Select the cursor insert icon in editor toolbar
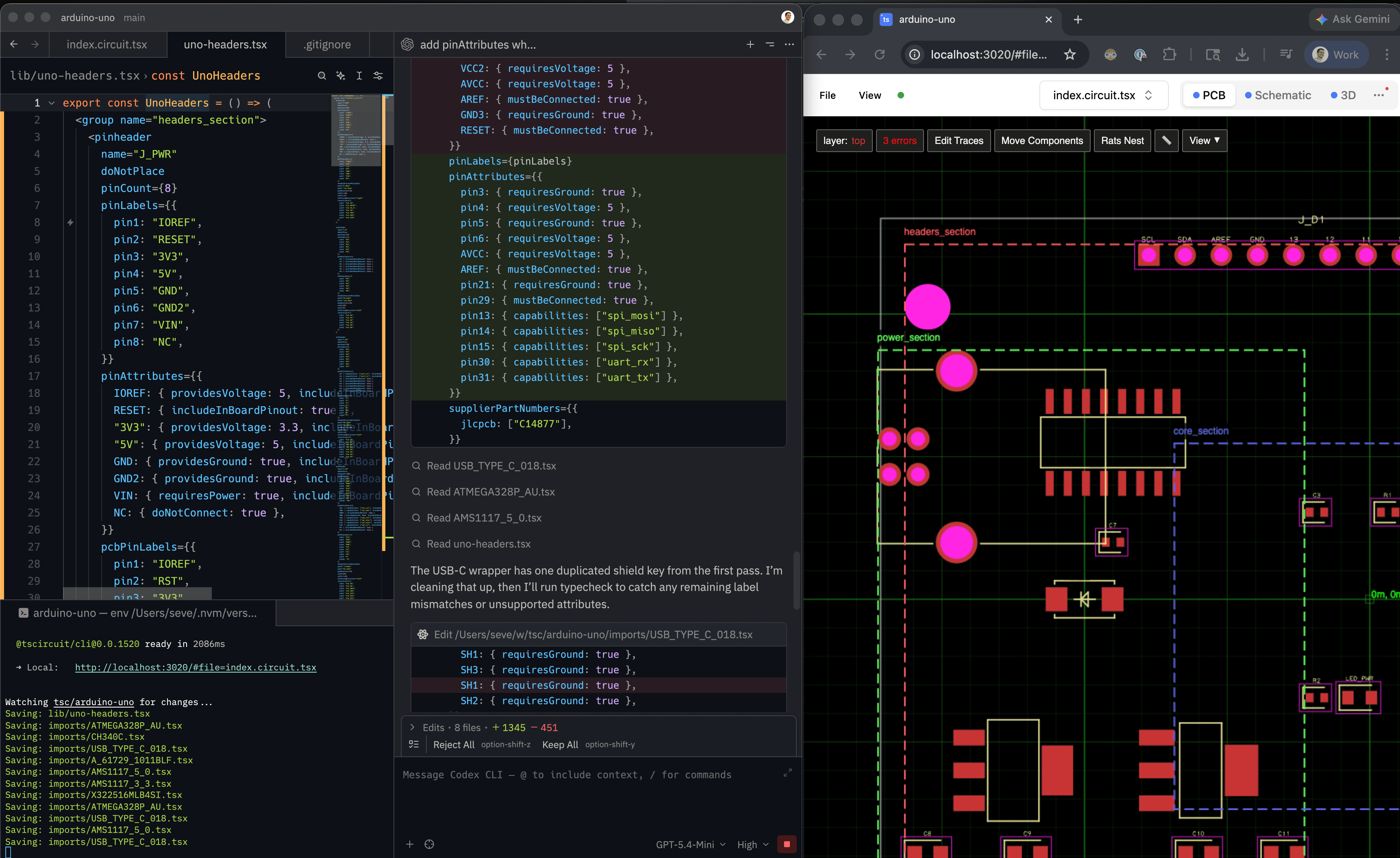 click(359, 76)
